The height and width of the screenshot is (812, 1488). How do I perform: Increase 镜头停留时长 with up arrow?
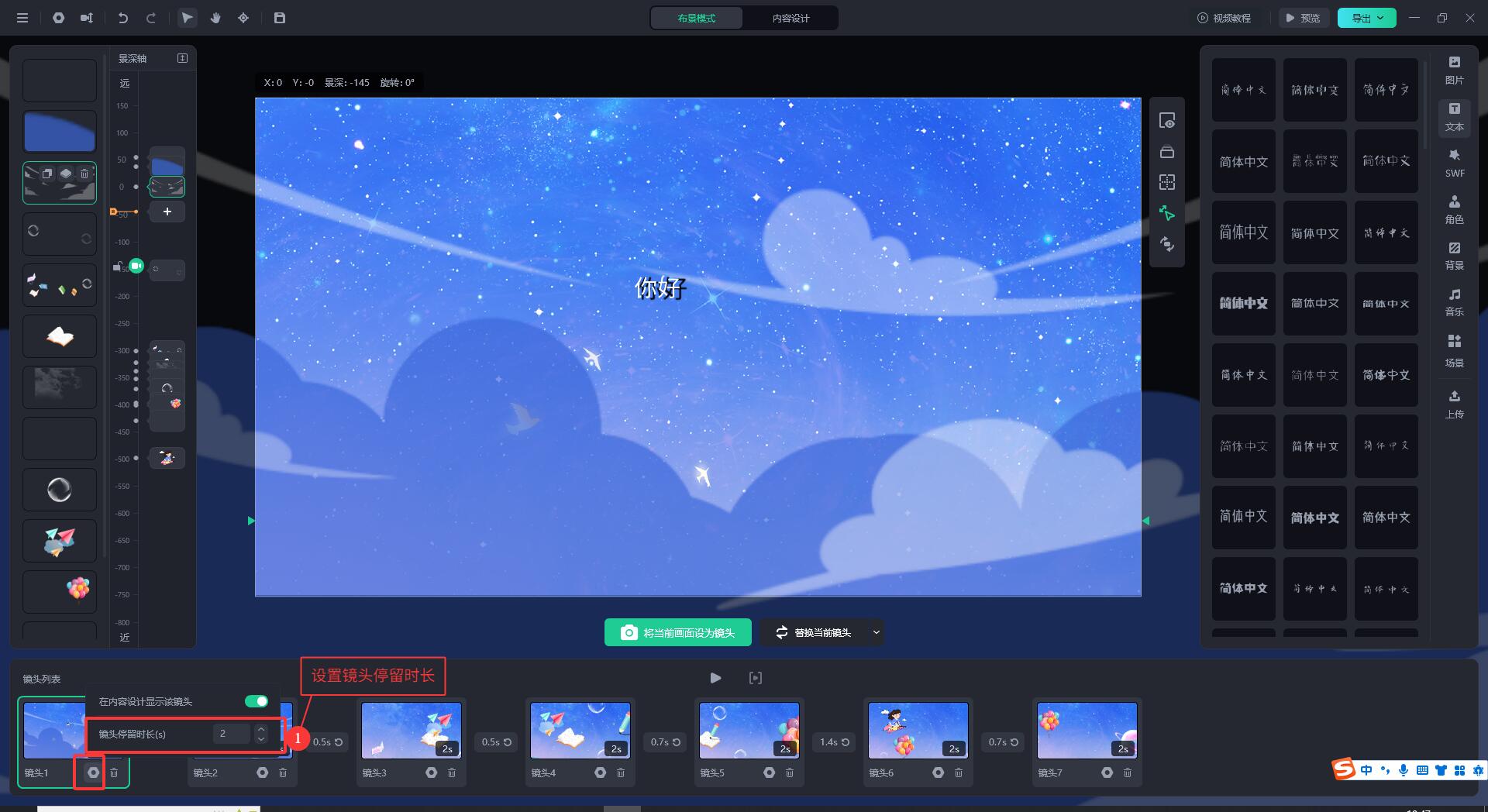click(261, 729)
